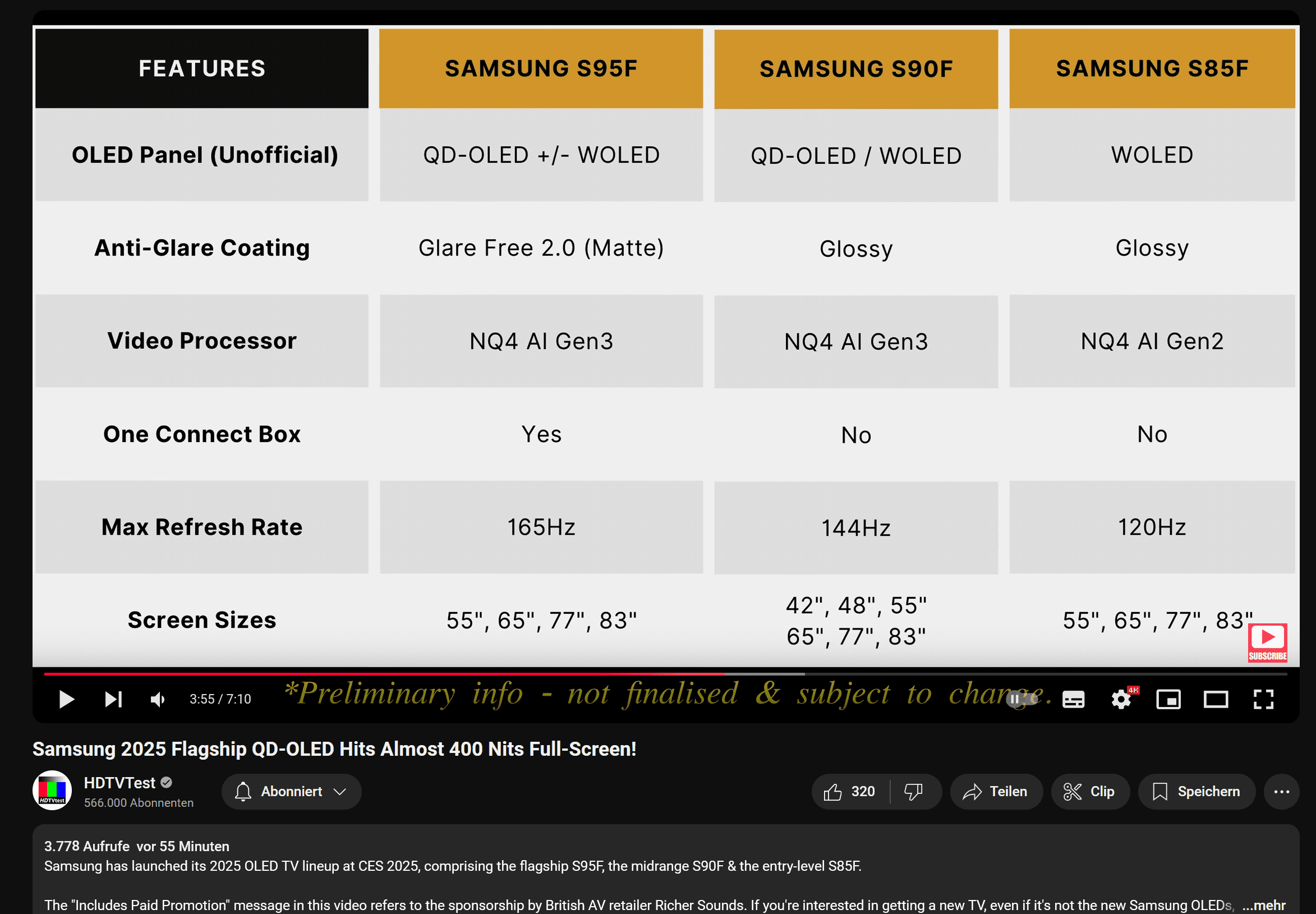Viewport: 1316px width, 914px height.
Task: Share the video via Teilen
Action: [x=996, y=792]
